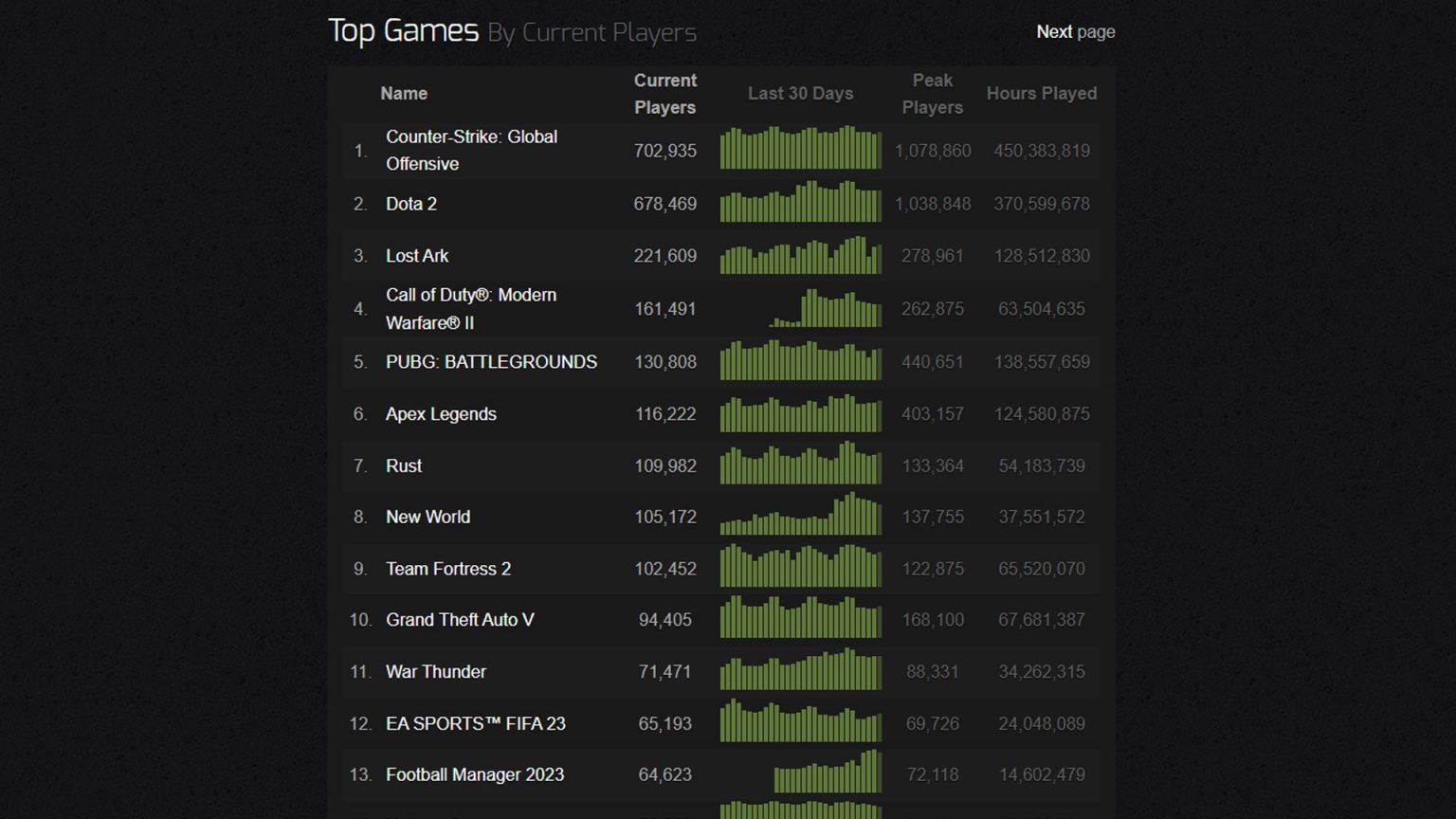Open the New World entry

[x=428, y=517]
